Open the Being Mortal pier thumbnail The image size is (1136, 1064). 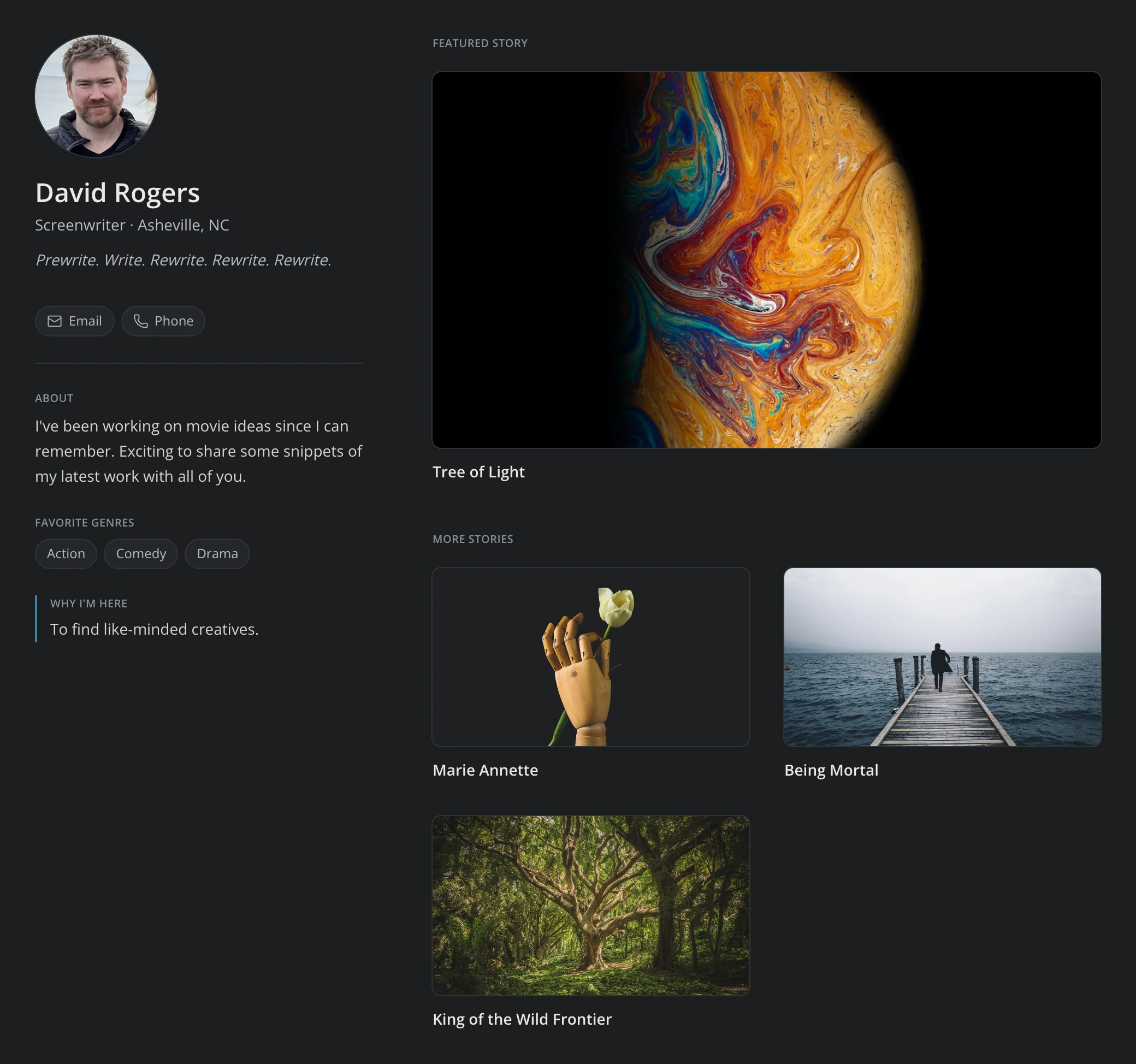(x=942, y=657)
